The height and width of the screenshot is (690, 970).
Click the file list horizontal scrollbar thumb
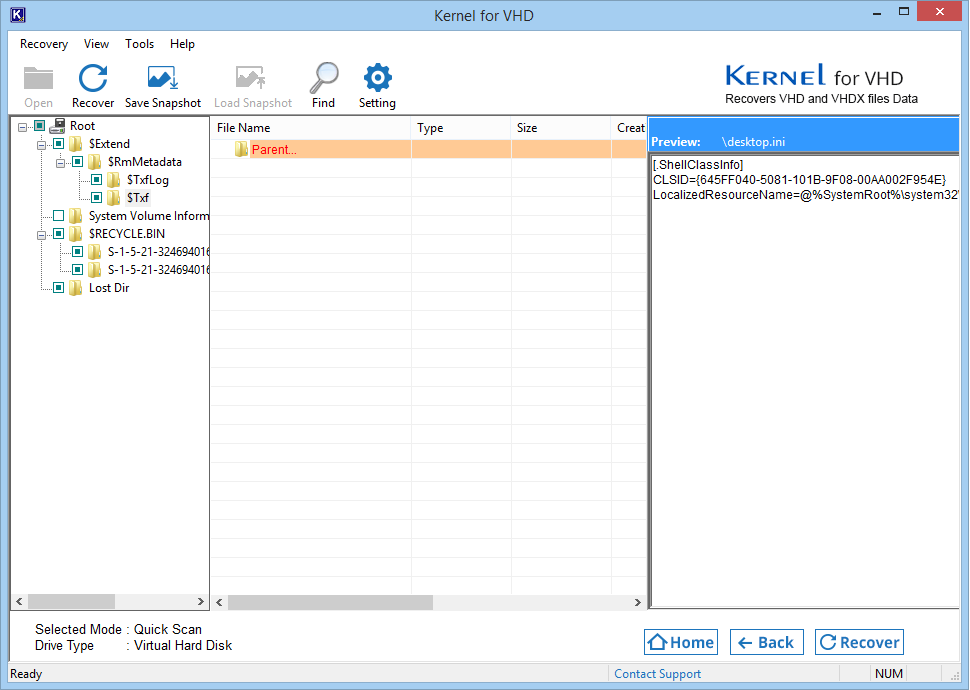(330, 602)
